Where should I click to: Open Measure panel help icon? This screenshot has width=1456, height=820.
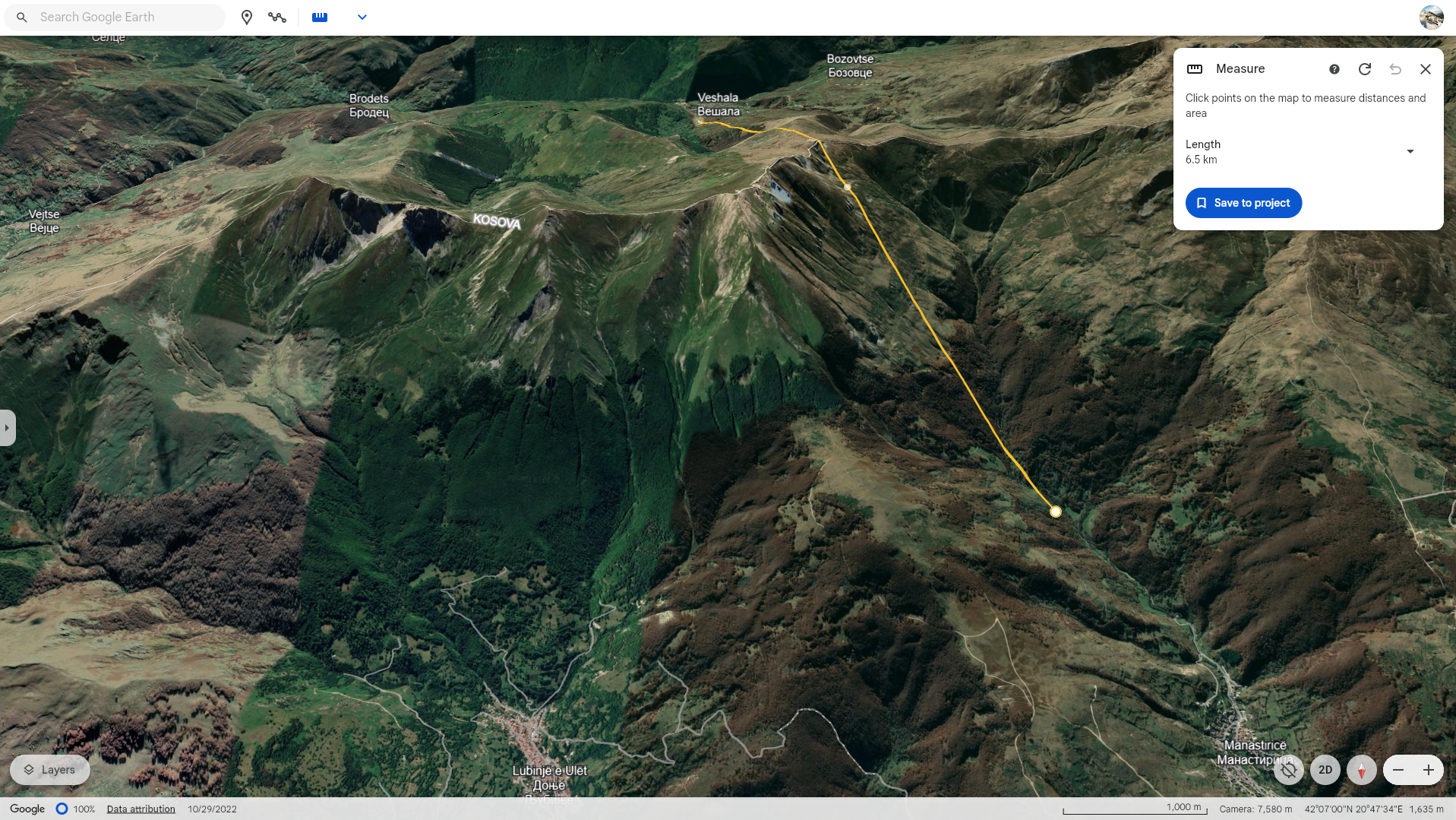[1334, 69]
